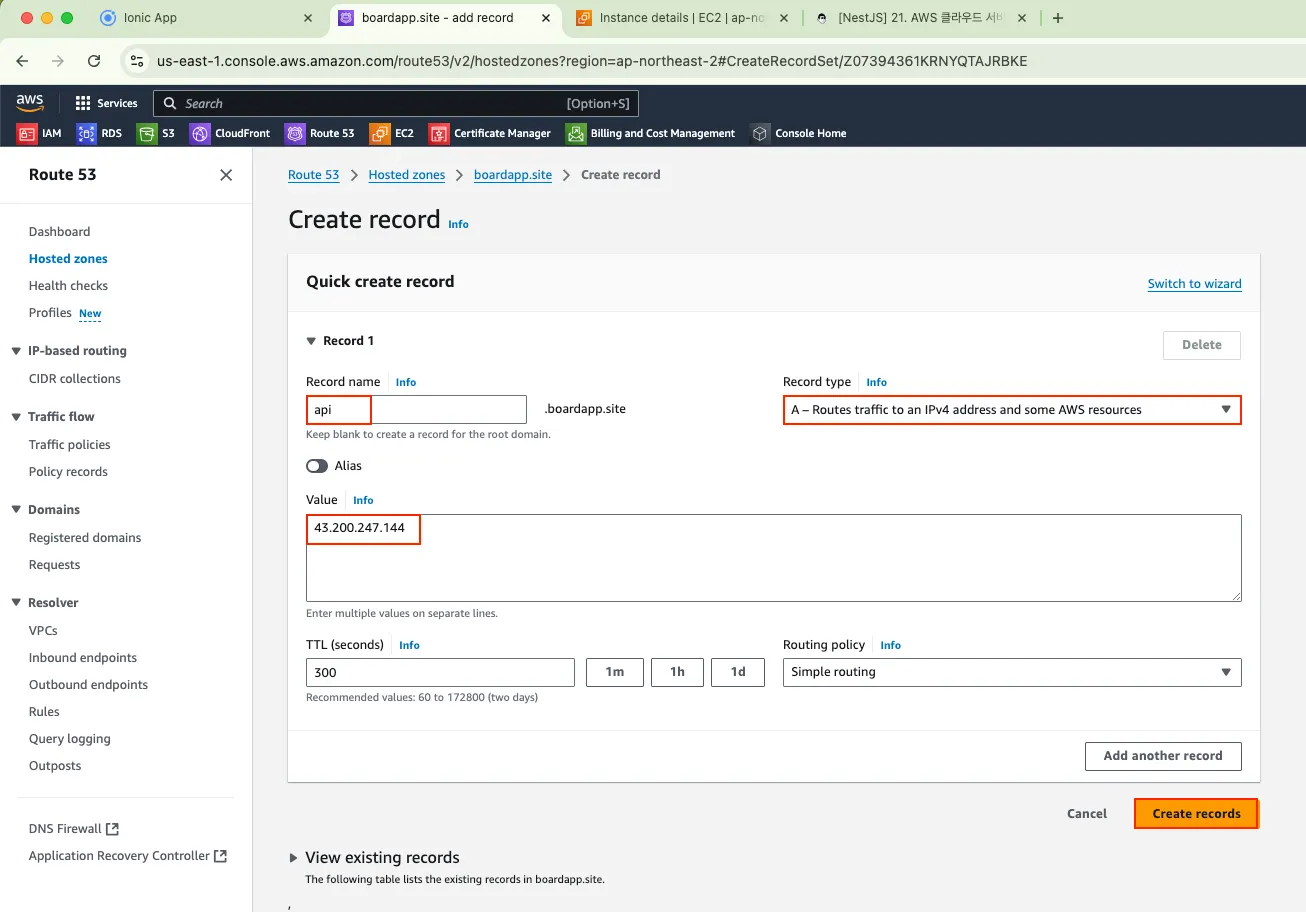The image size is (1306, 912).
Task: Focus the Value text area
Action: pyautogui.click(x=774, y=558)
